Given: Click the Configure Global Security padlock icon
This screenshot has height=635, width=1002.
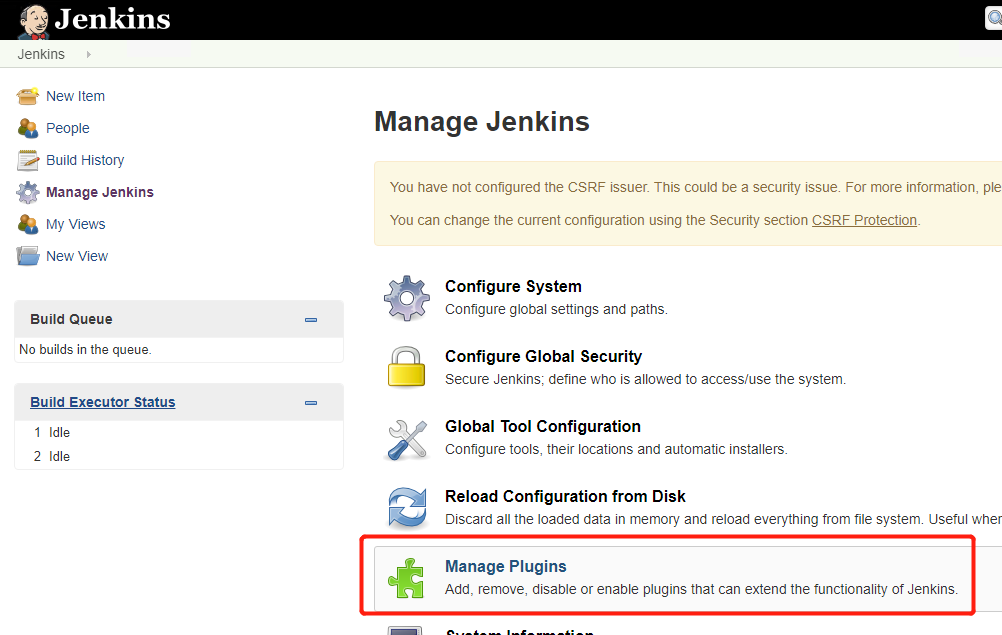Looking at the screenshot, I should coord(407,367).
